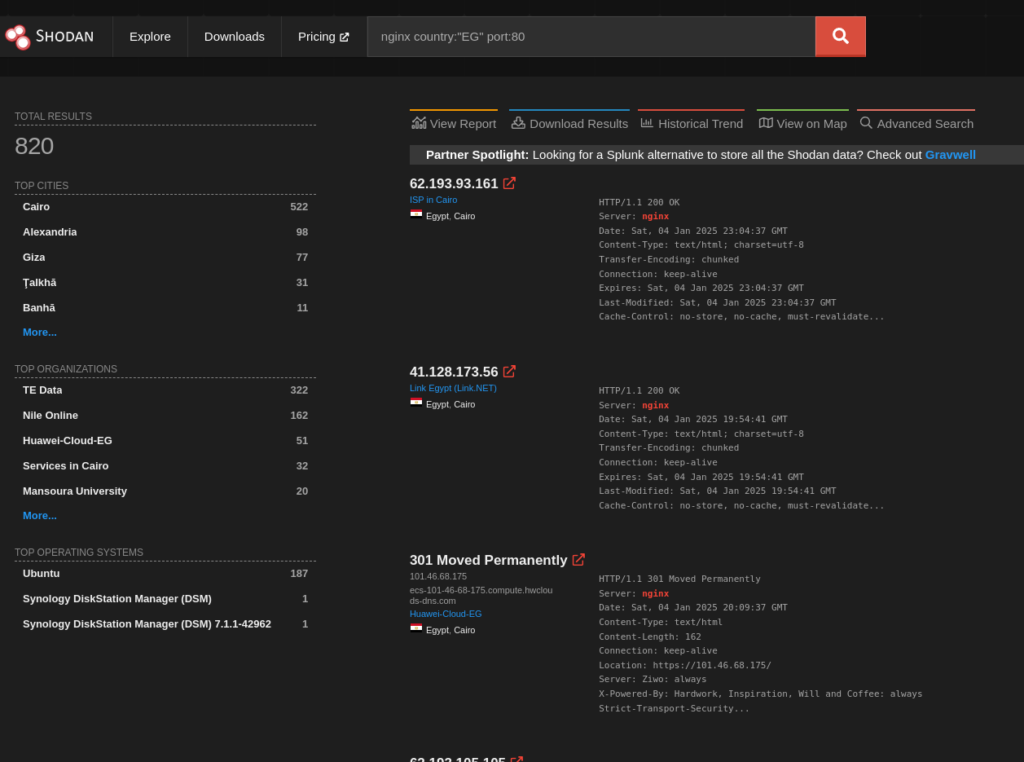Click the Advanced Search magnifier icon
This screenshot has height=762, width=1024.
coord(866,123)
